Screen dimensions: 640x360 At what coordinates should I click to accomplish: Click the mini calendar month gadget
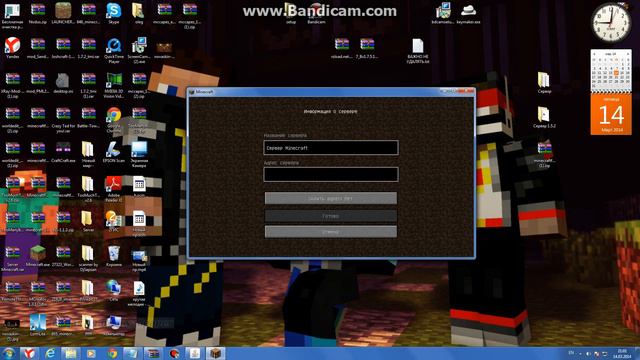pos(611,70)
